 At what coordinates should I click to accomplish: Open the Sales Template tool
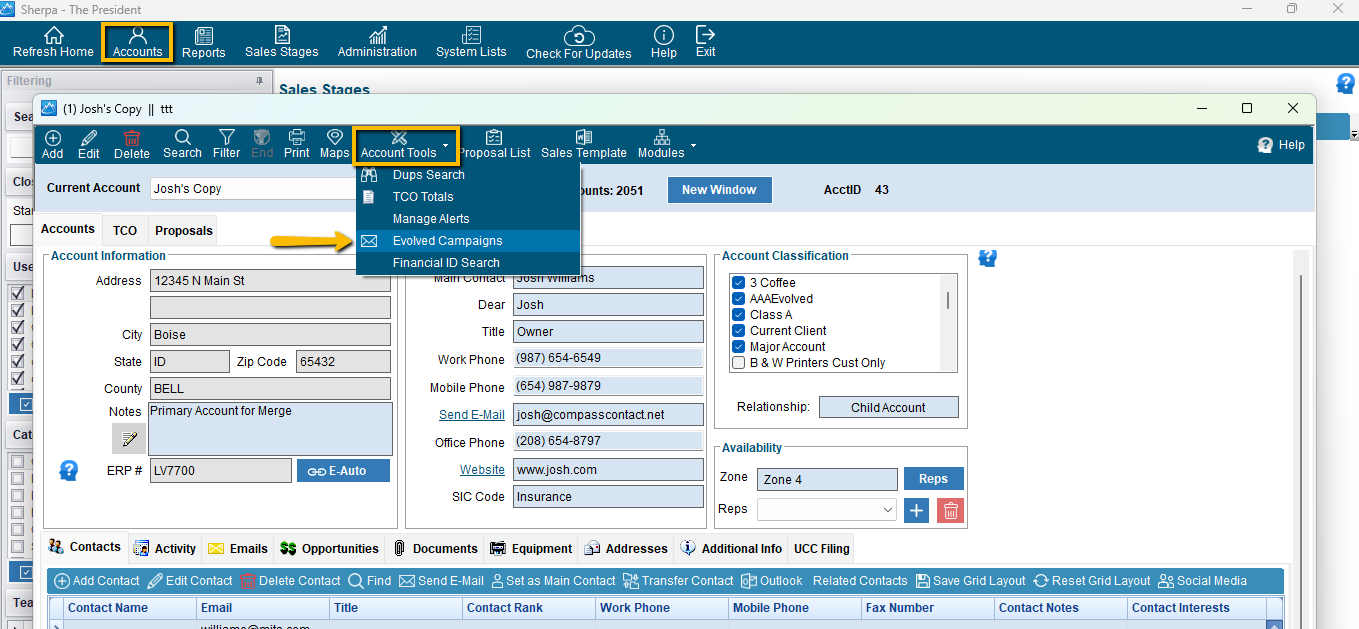coord(584,144)
